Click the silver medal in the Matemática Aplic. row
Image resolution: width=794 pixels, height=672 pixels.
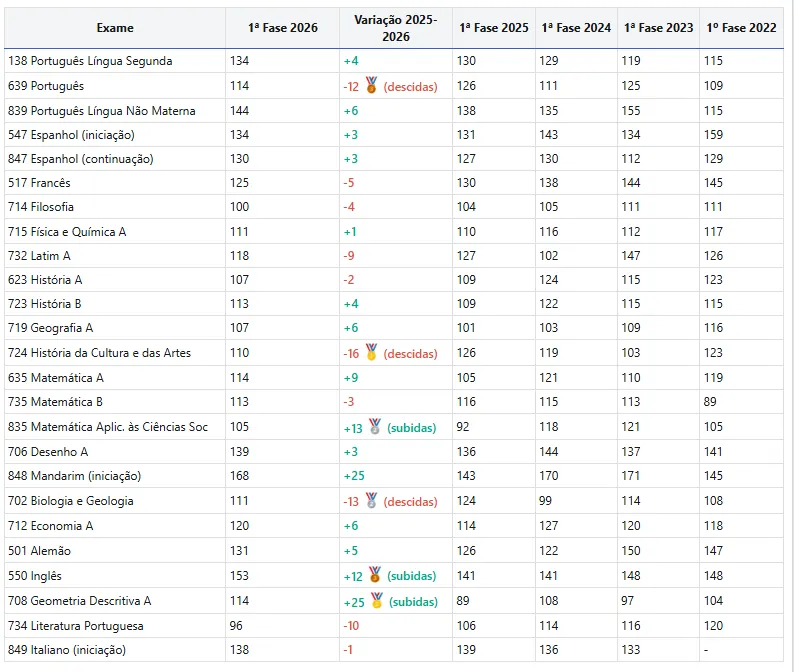(375, 426)
